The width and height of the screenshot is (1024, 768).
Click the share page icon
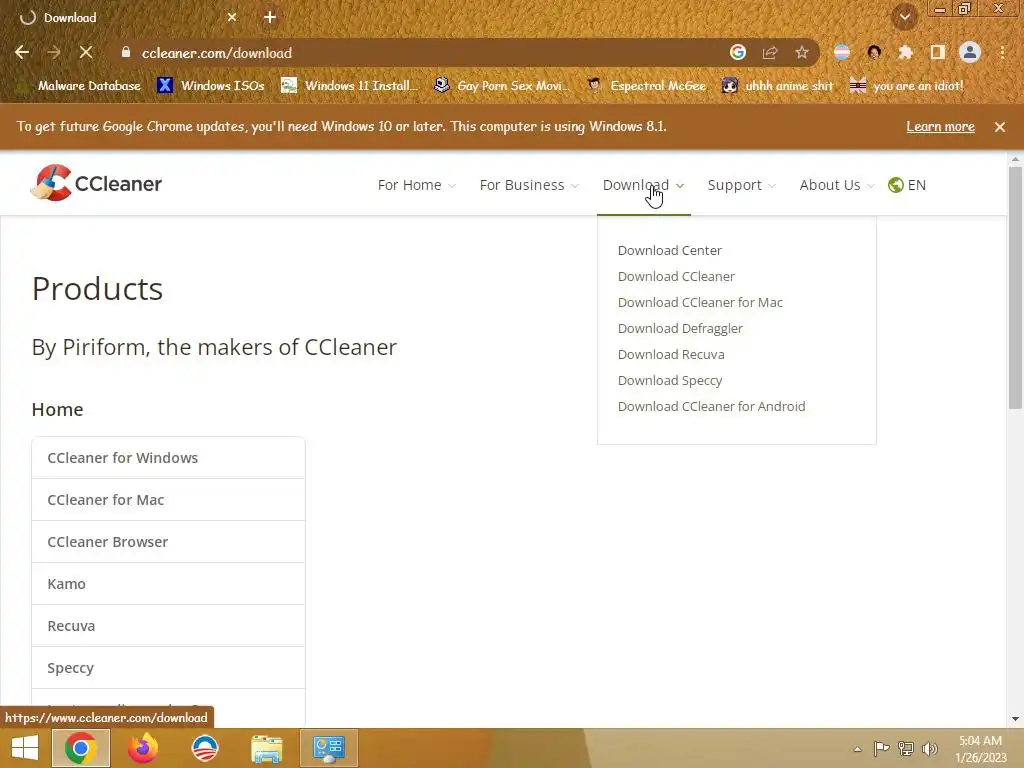coord(770,53)
